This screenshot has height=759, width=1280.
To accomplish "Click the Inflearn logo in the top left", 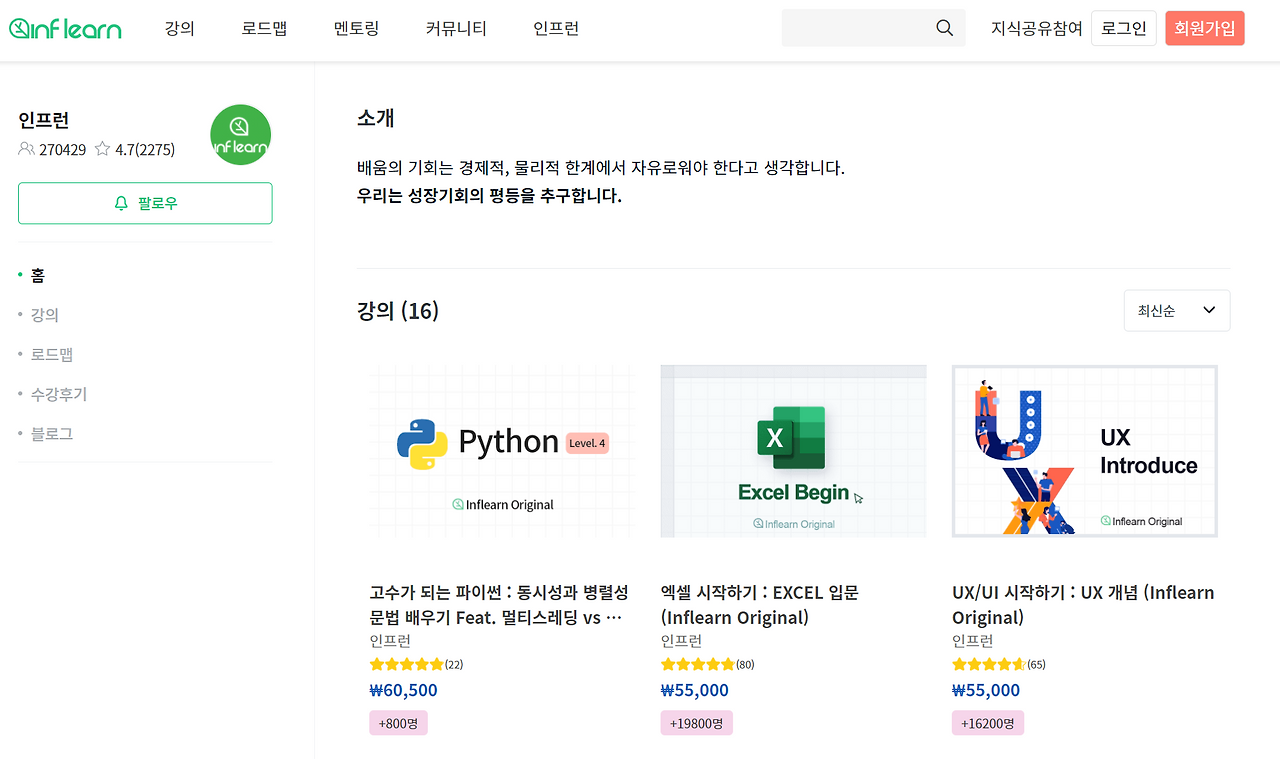I will coord(64,28).
